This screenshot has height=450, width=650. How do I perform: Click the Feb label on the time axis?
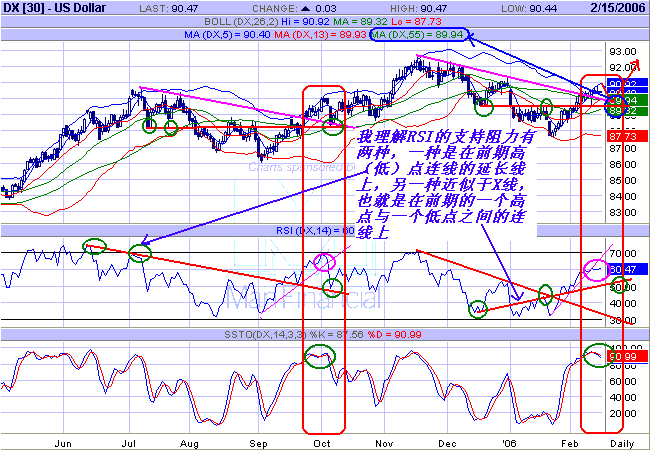570,443
